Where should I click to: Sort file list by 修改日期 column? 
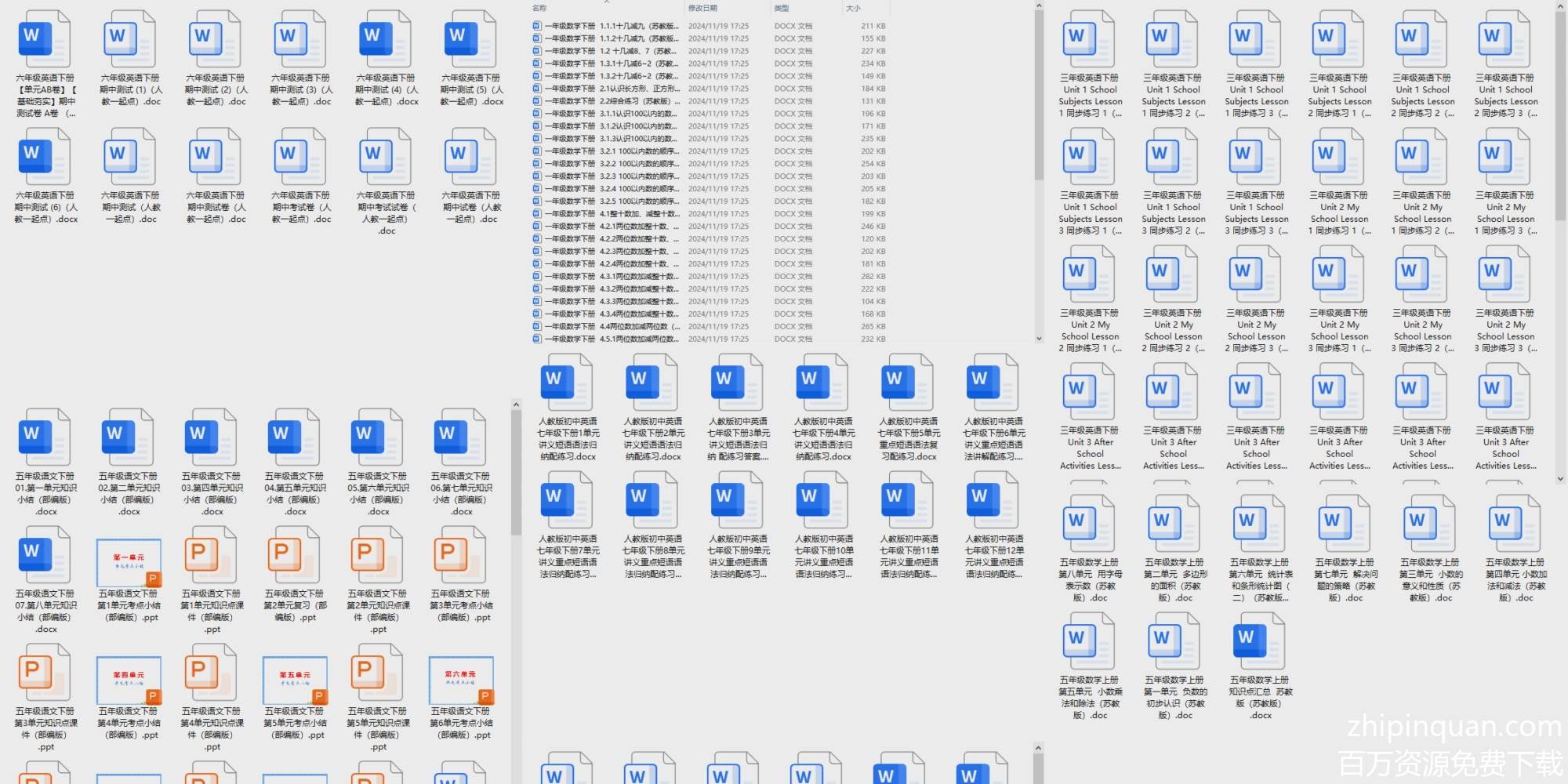click(702, 8)
